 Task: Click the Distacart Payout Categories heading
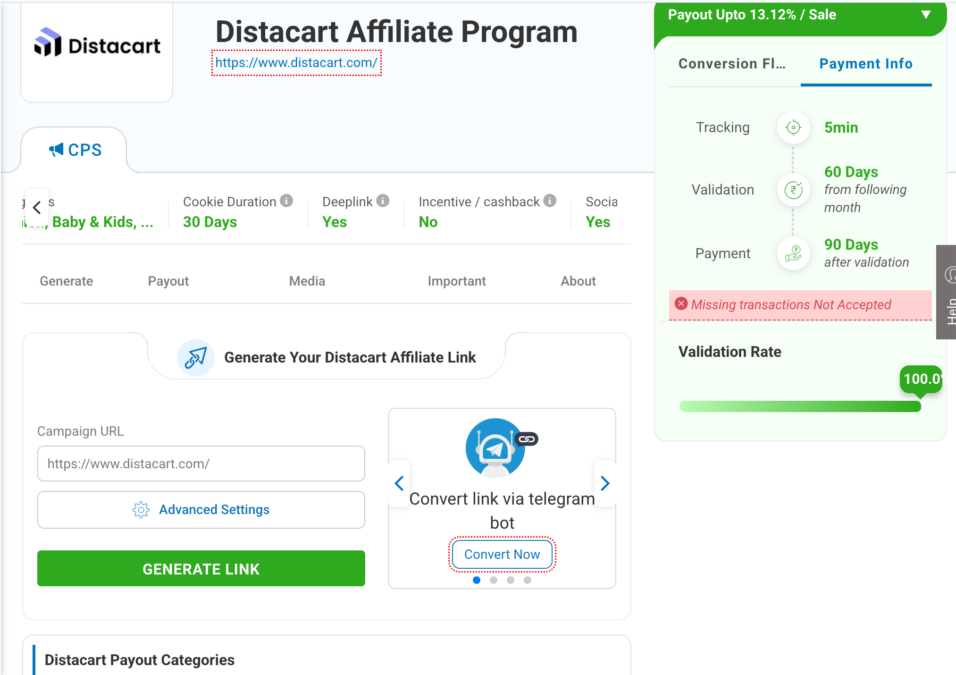point(140,660)
